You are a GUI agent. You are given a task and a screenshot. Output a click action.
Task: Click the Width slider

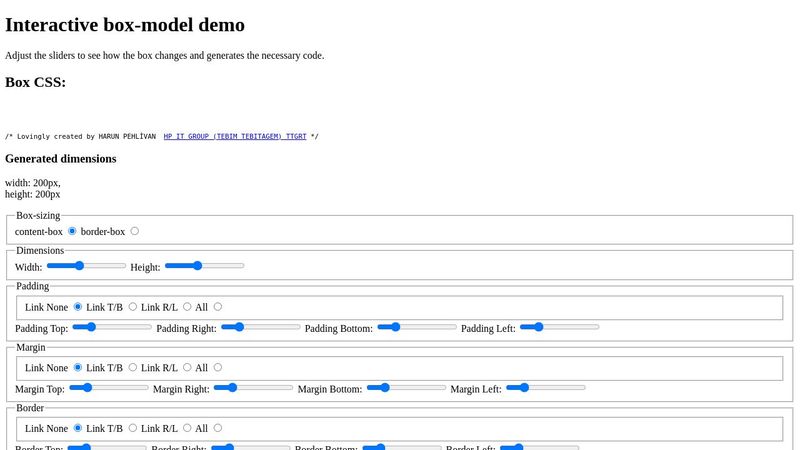(x=86, y=266)
